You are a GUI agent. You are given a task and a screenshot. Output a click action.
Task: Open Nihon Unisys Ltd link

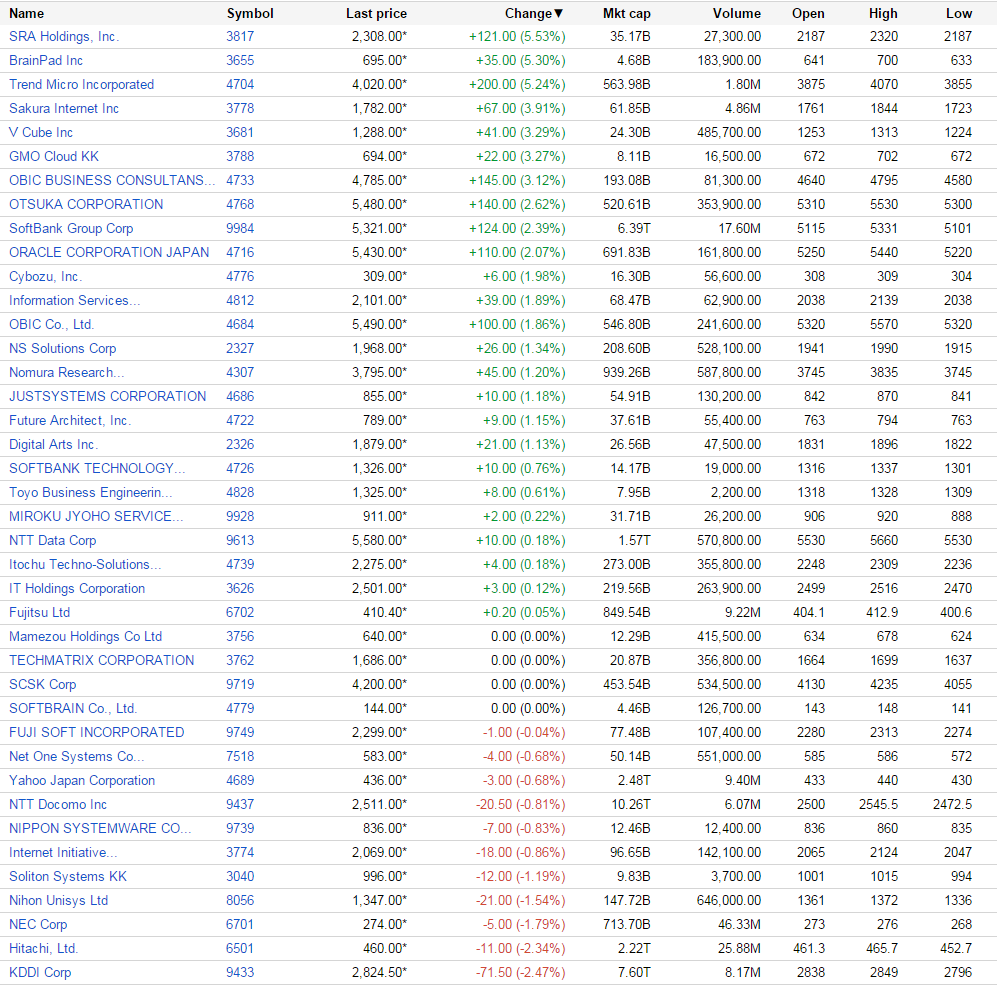click(58, 901)
